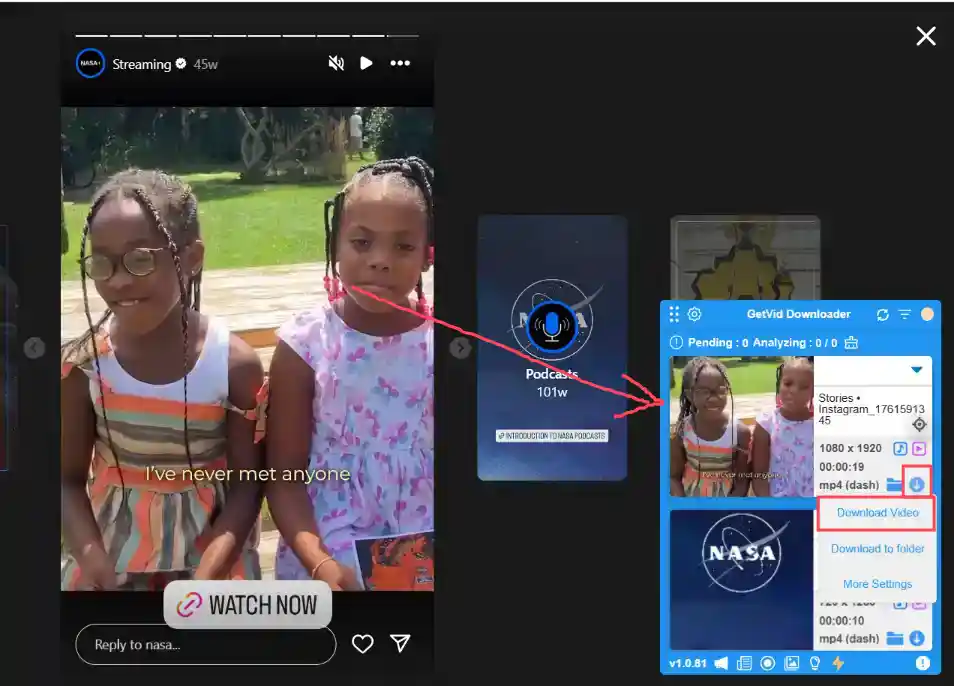Refresh the download list with sync icon

point(882,313)
